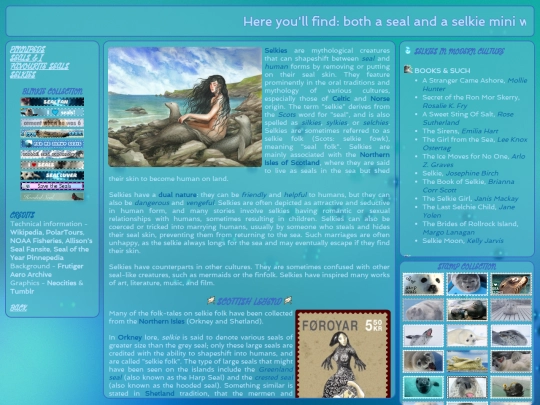
Task: Open Wikipedia credit link
Action: coord(26,232)
